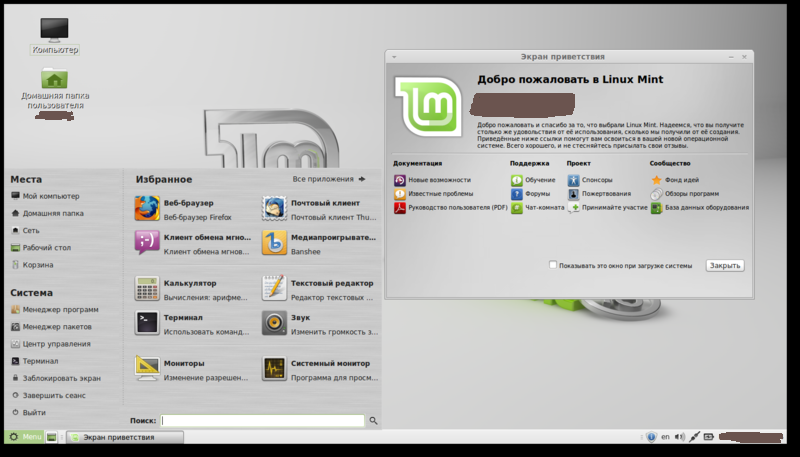
Task: Open the Принимайте участие link
Action: [615, 208]
